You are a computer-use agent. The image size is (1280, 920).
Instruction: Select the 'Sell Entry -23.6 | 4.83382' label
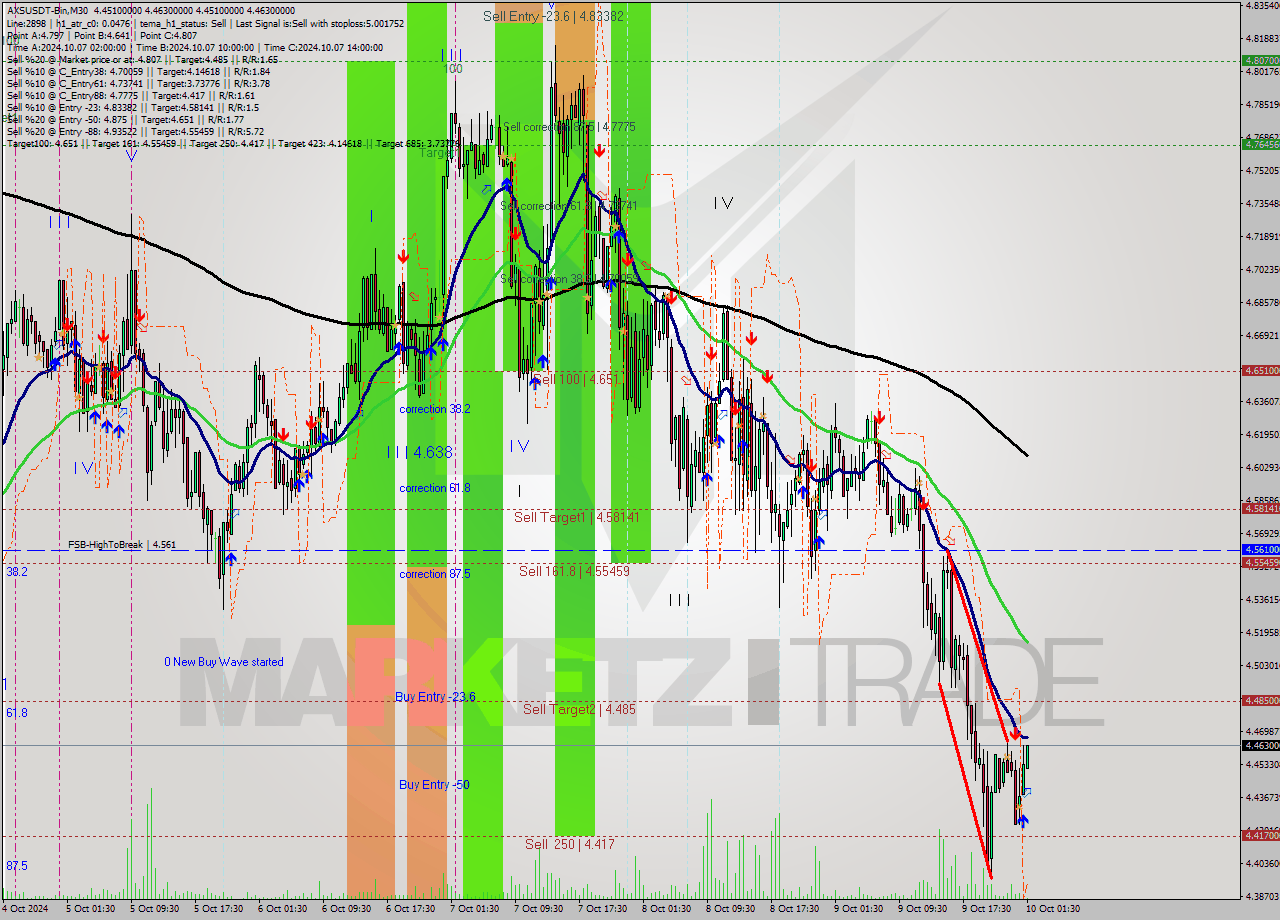point(553,16)
